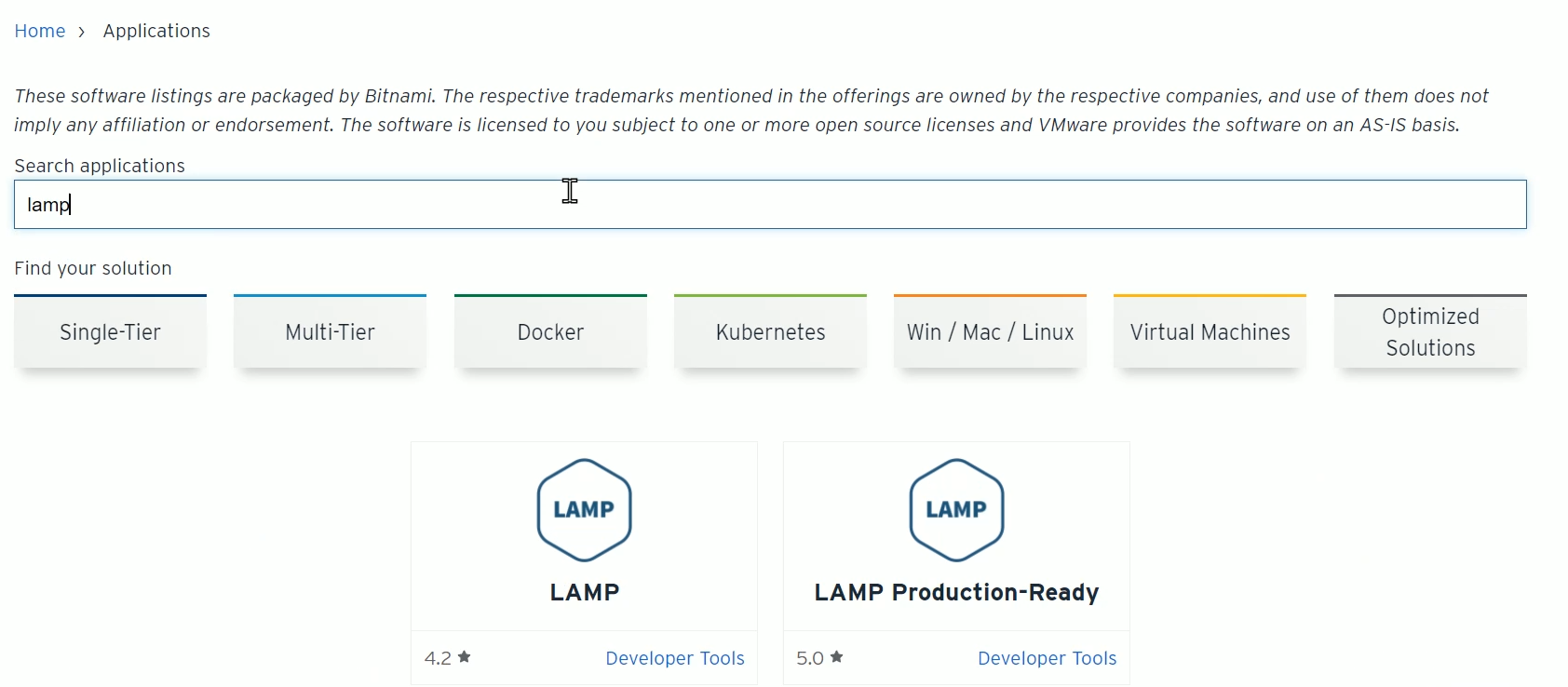This screenshot has width=1568, height=687.
Task: Click Developer Tools on the LAMP card
Action: click(x=674, y=658)
